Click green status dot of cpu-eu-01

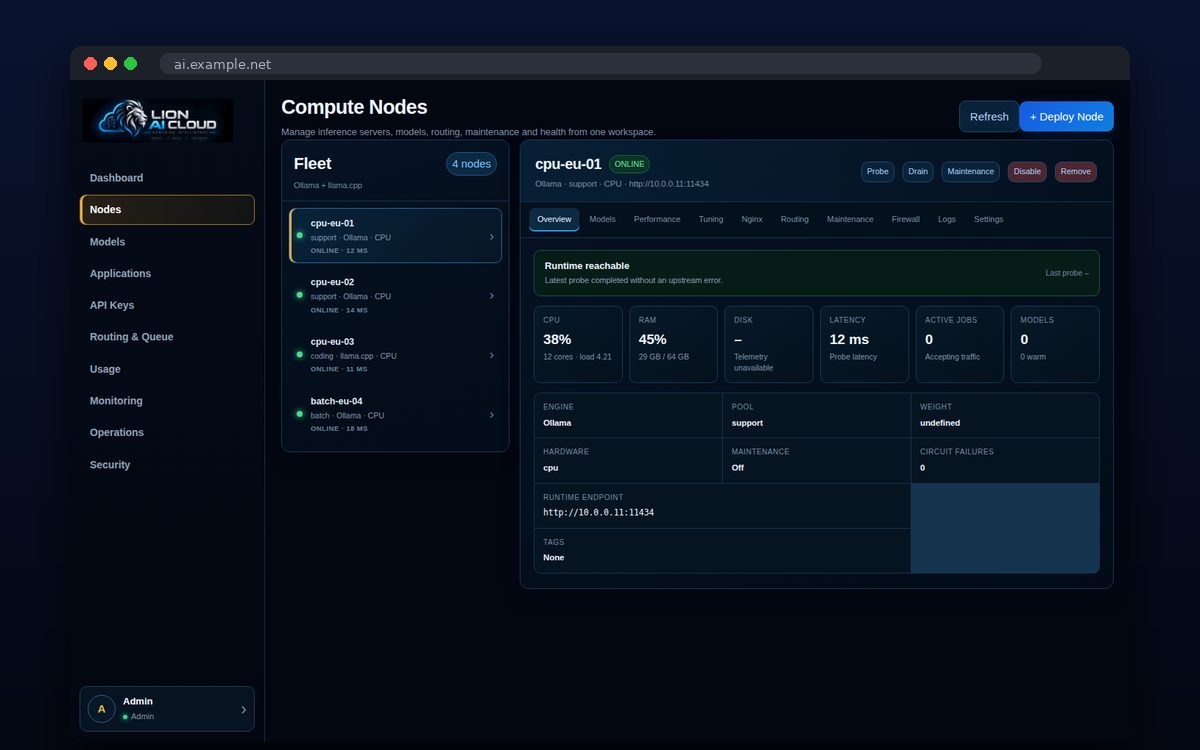point(299,236)
